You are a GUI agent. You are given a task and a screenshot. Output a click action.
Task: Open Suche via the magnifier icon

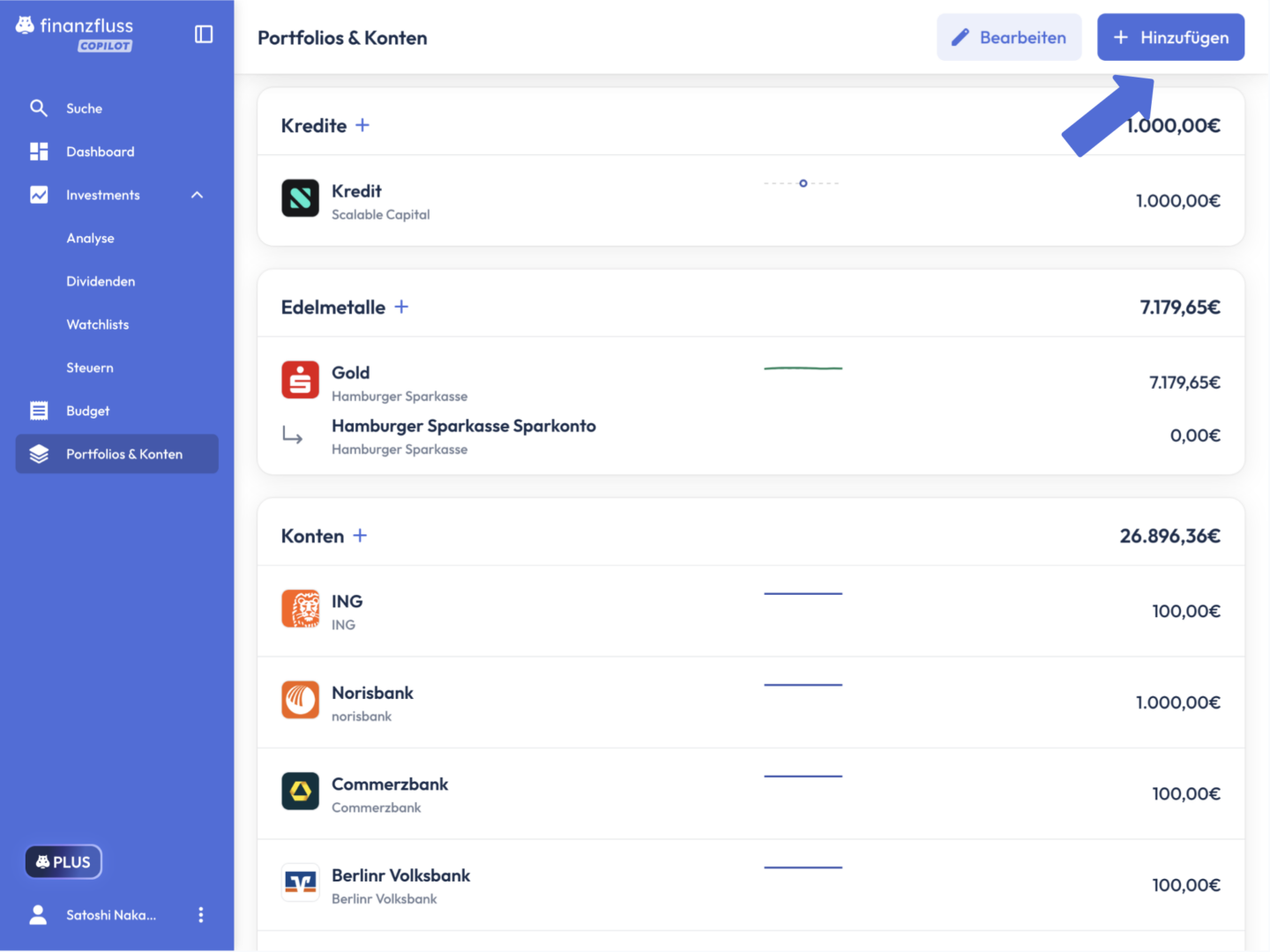click(x=39, y=108)
